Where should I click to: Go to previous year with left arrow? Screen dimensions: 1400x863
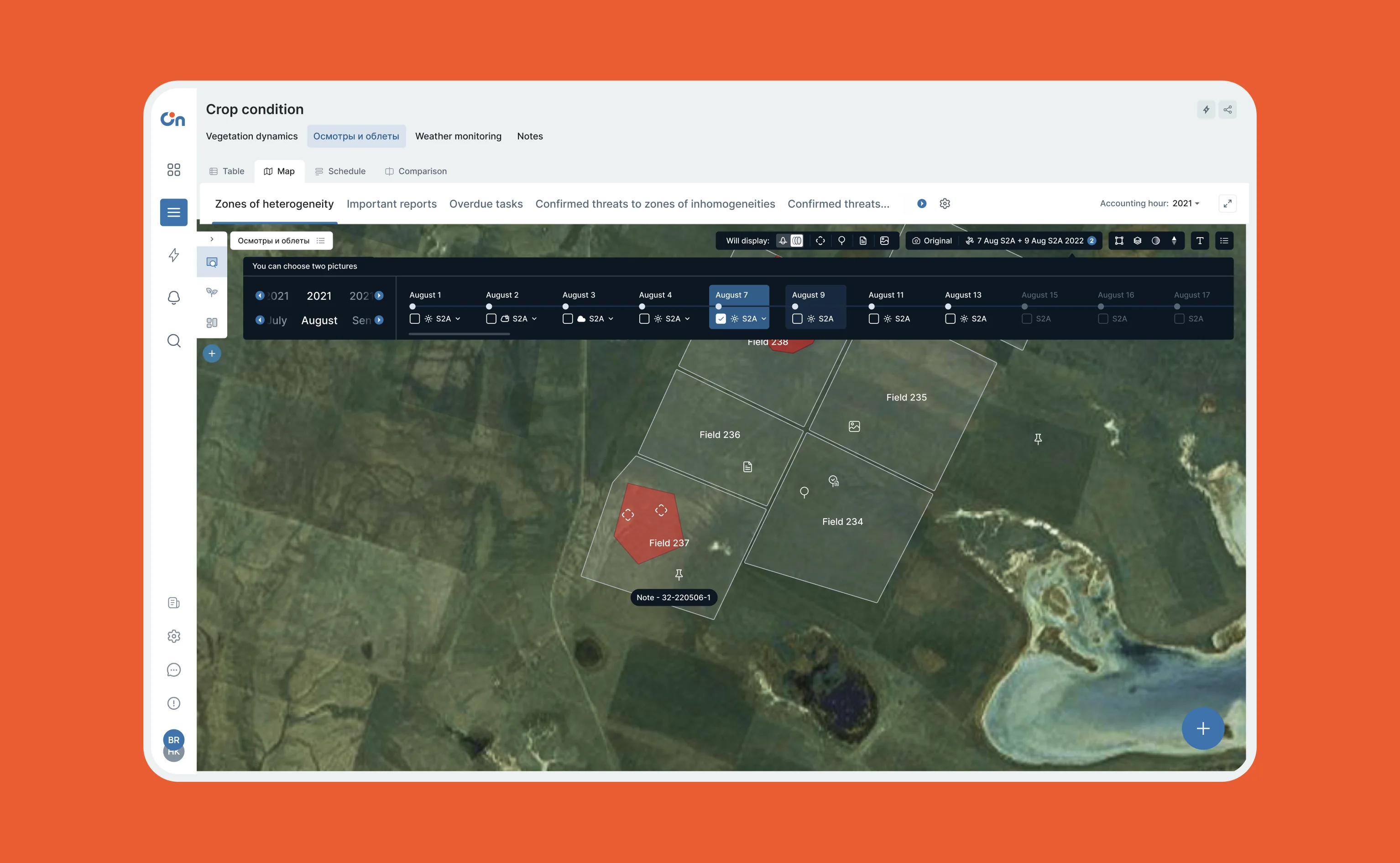[x=260, y=296]
